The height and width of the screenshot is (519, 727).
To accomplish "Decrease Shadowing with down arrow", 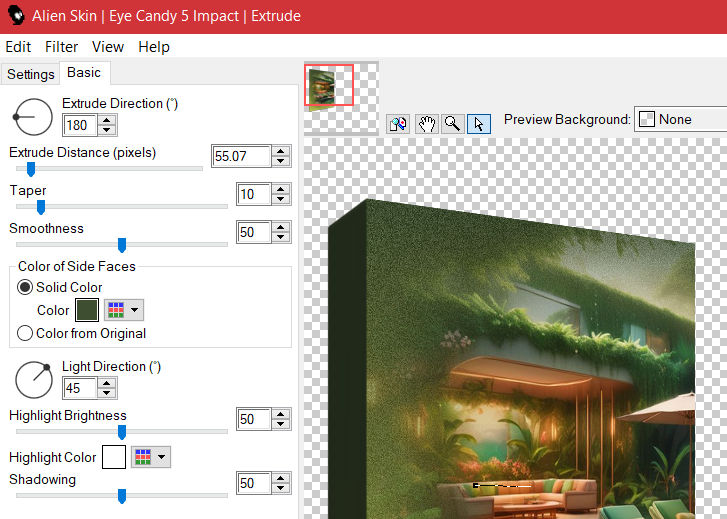I will (x=281, y=488).
